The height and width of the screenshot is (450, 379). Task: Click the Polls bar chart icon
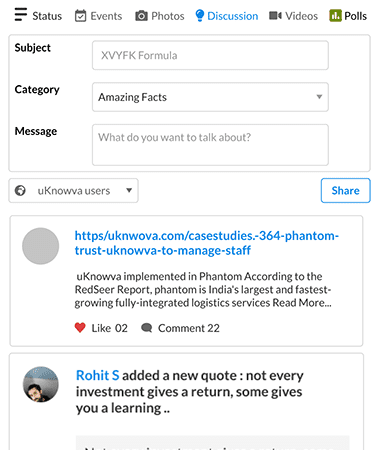(335, 15)
